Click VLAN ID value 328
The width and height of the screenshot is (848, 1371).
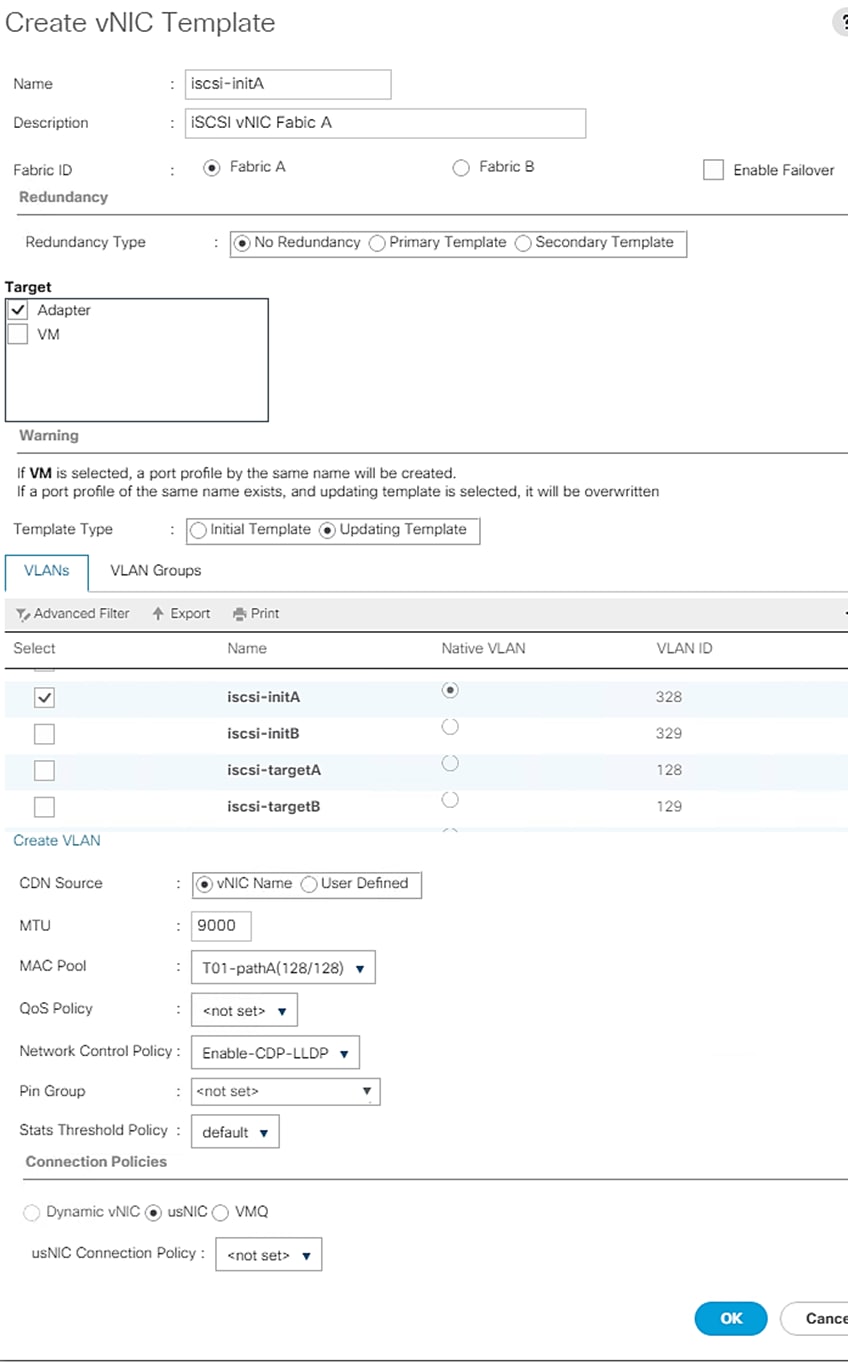click(x=669, y=697)
